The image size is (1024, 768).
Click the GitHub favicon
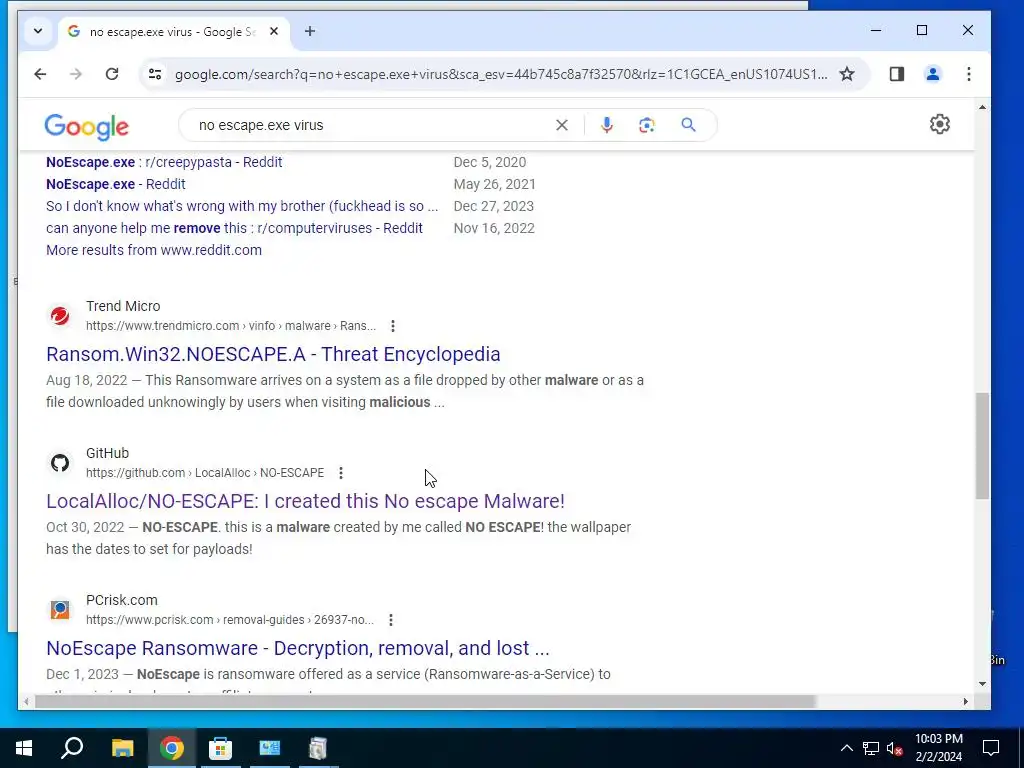pos(60,463)
